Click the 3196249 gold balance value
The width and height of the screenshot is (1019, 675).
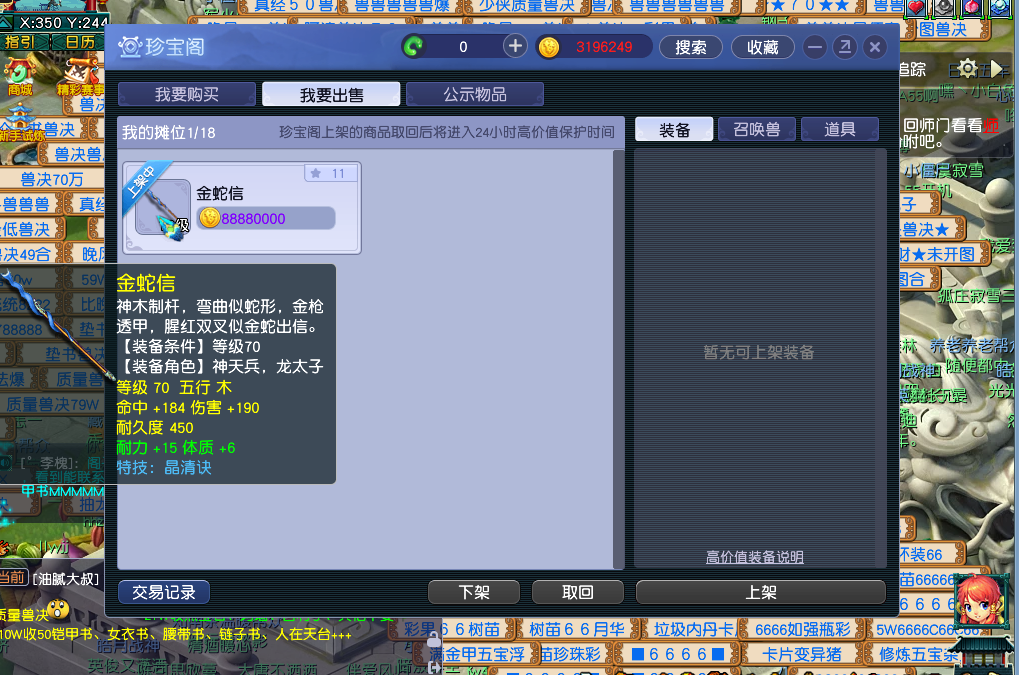click(604, 47)
